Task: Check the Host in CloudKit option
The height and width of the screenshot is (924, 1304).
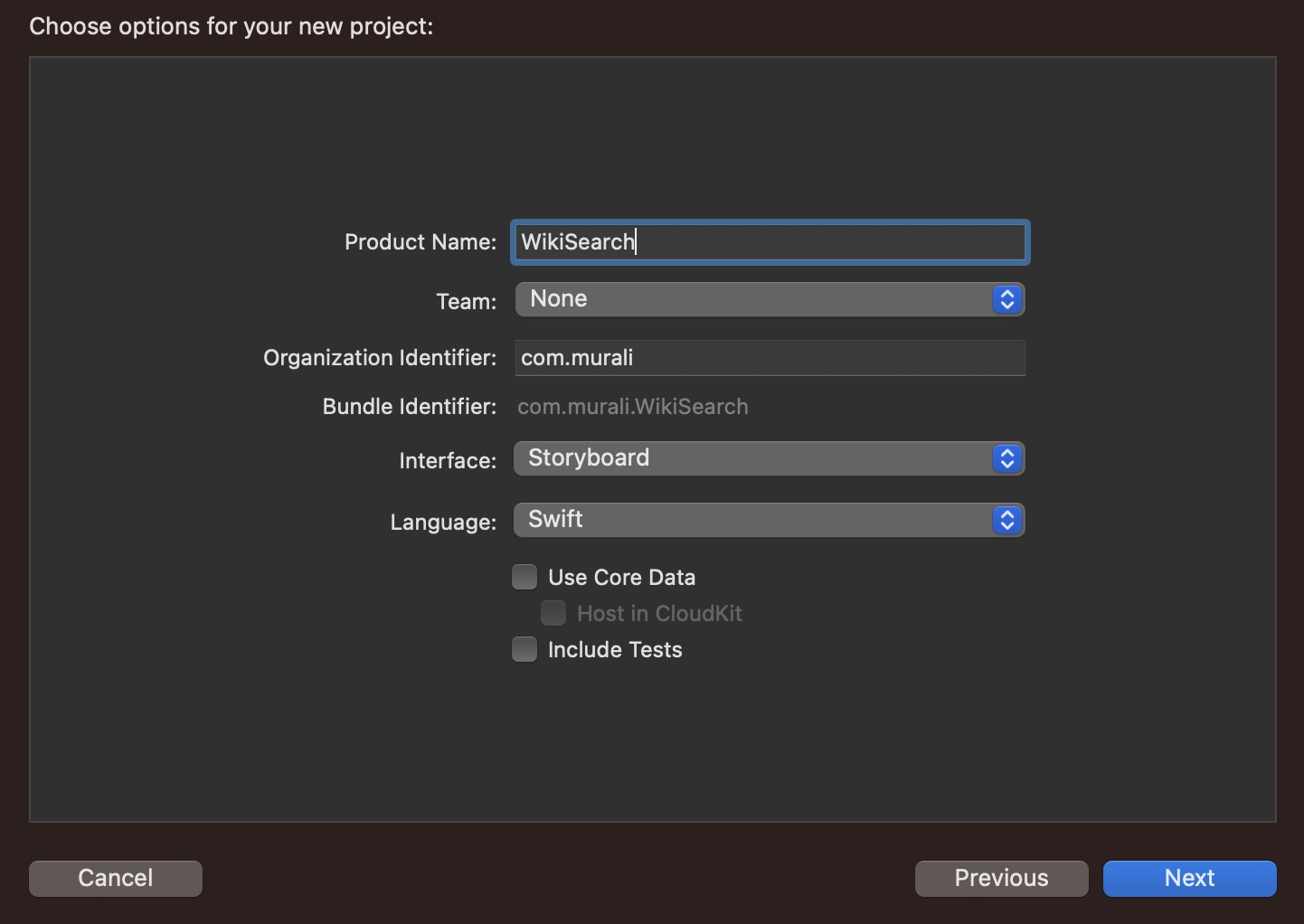Action: [553, 613]
